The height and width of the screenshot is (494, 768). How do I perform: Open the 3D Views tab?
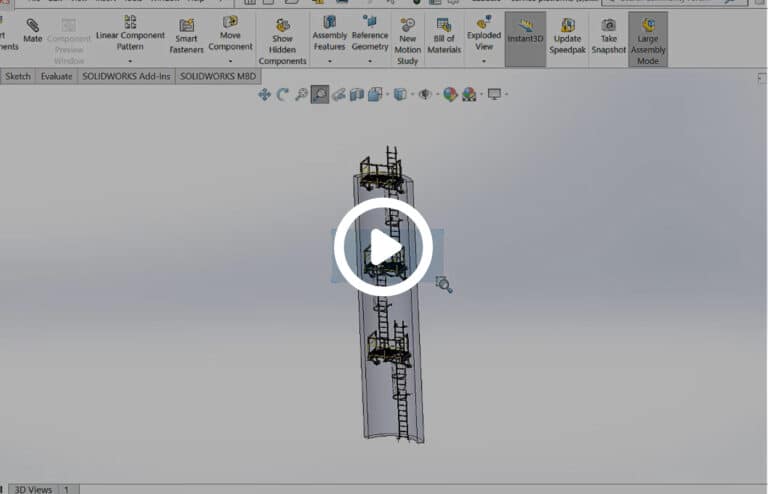[33, 489]
